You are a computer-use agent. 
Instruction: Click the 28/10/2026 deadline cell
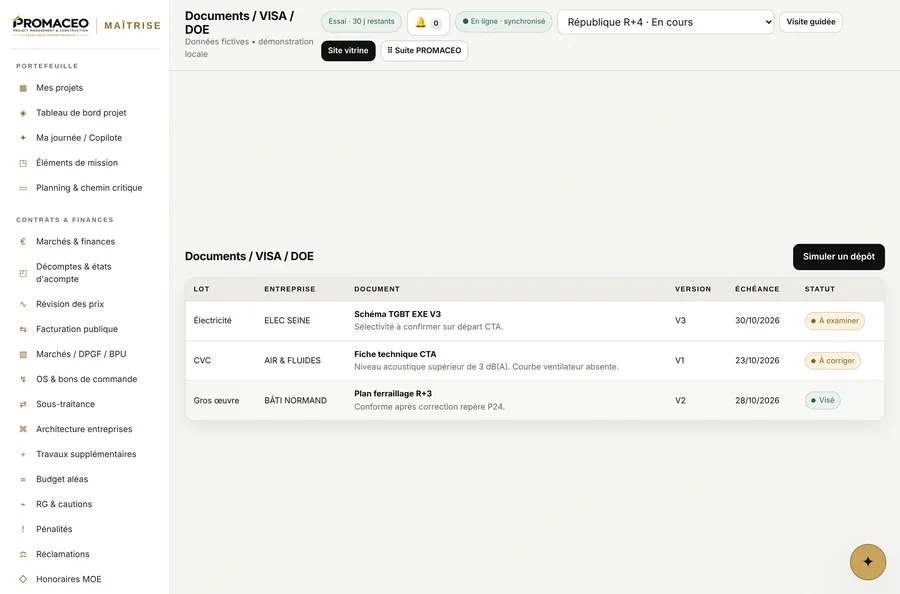coord(757,401)
